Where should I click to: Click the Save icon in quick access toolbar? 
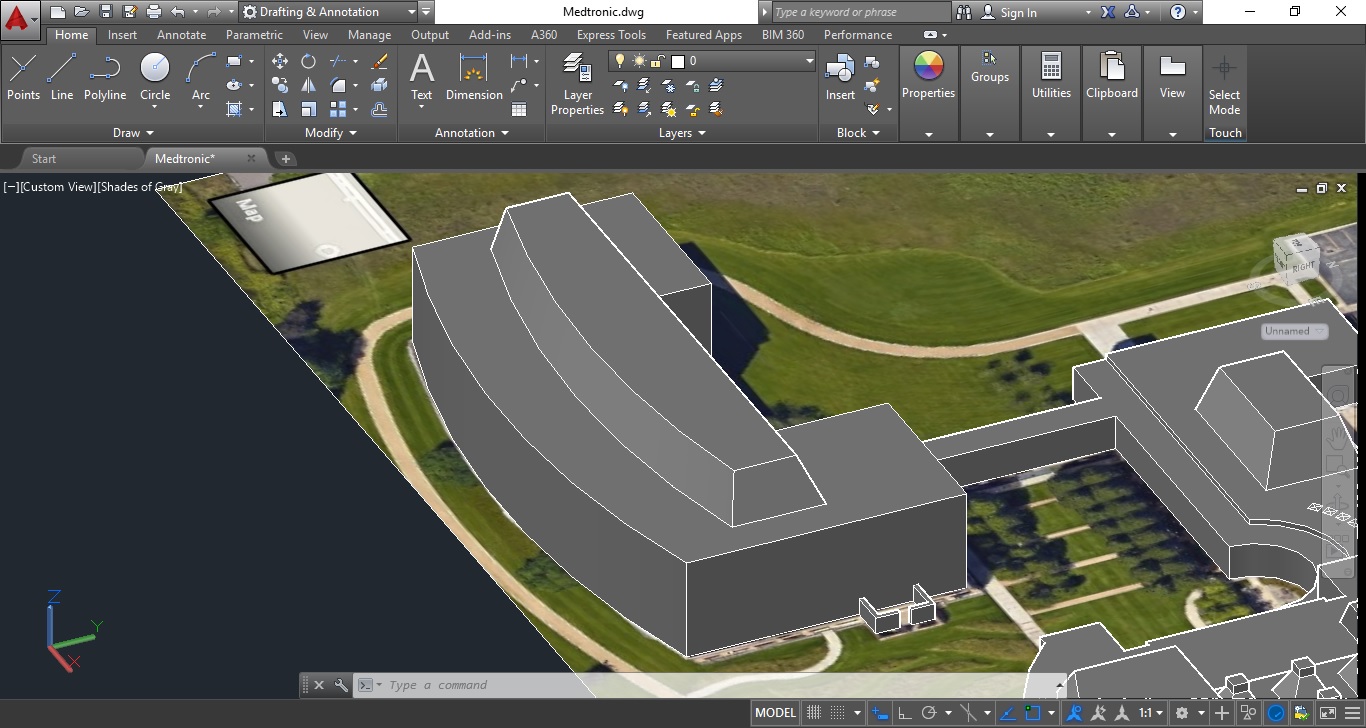coord(106,12)
